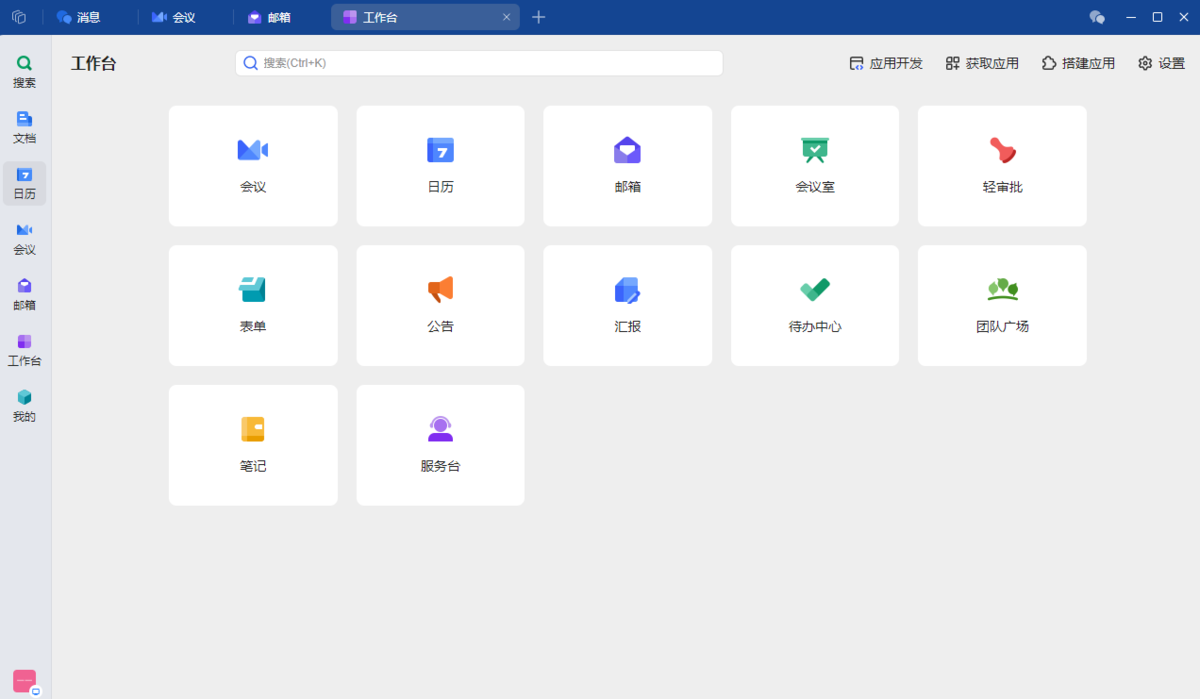Screen dimensions: 1200x699
Task: Open the 待办中心 to-do center
Action: coord(814,305)
